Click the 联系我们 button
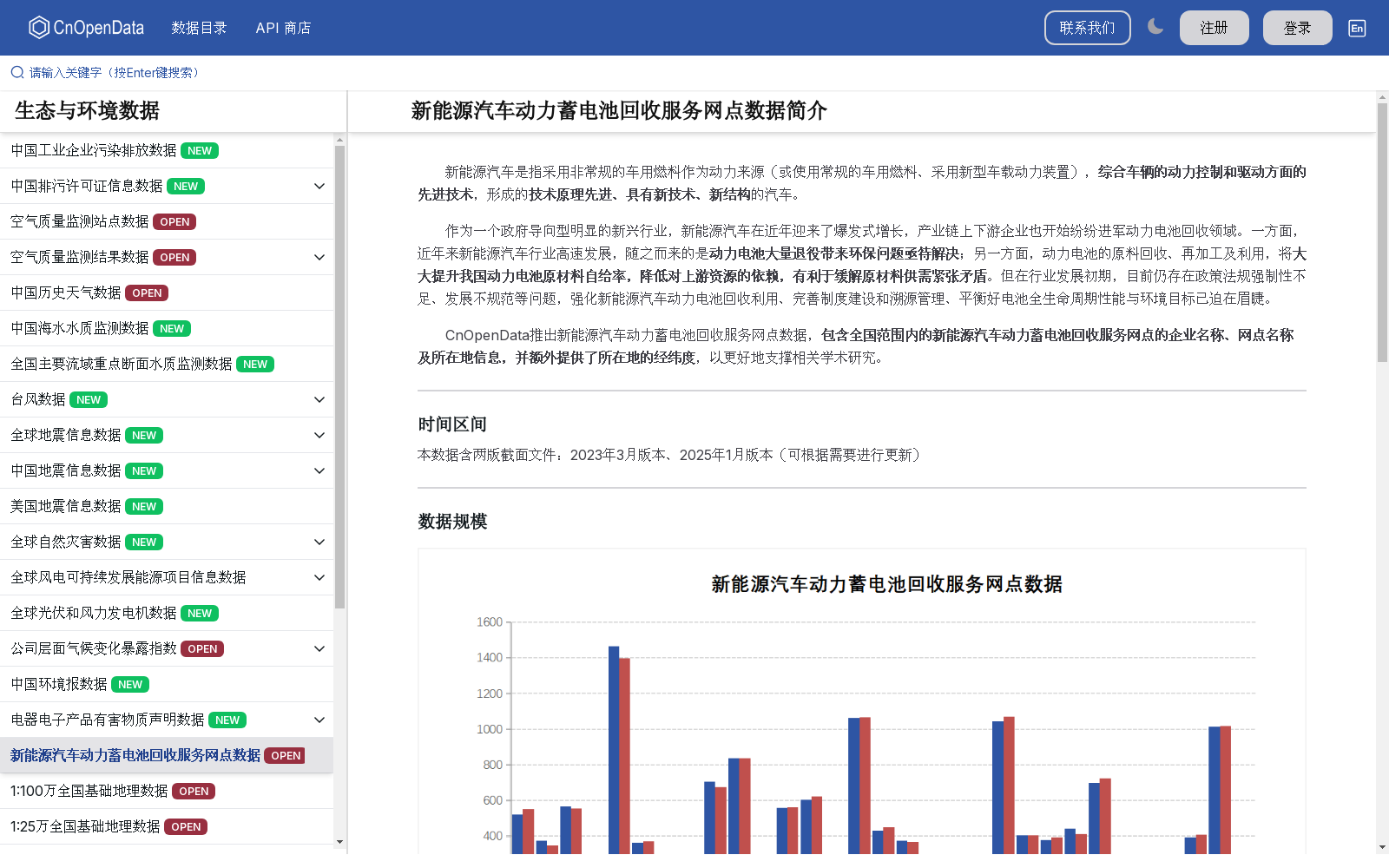This screenshot has width=1389, height=868. click(1087, 28)
